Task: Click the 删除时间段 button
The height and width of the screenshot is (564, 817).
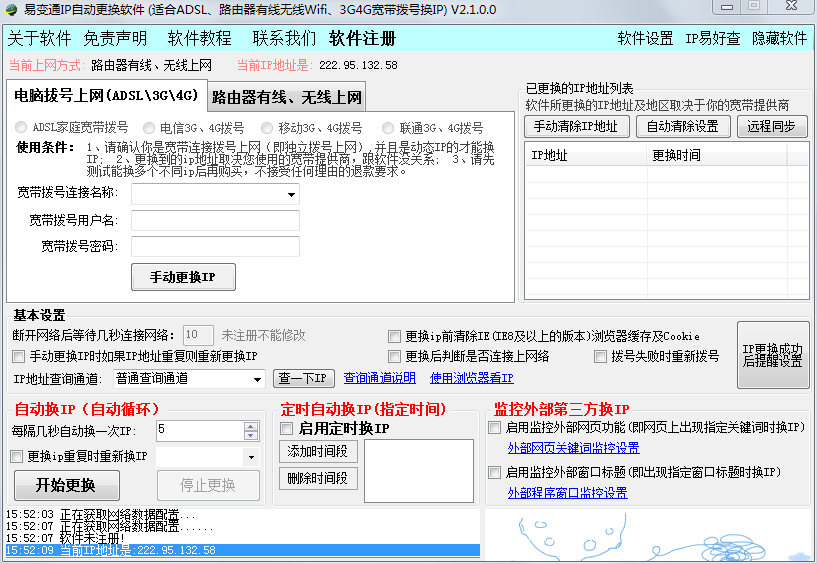Action: pyautogui.click(x=318, y=478)
